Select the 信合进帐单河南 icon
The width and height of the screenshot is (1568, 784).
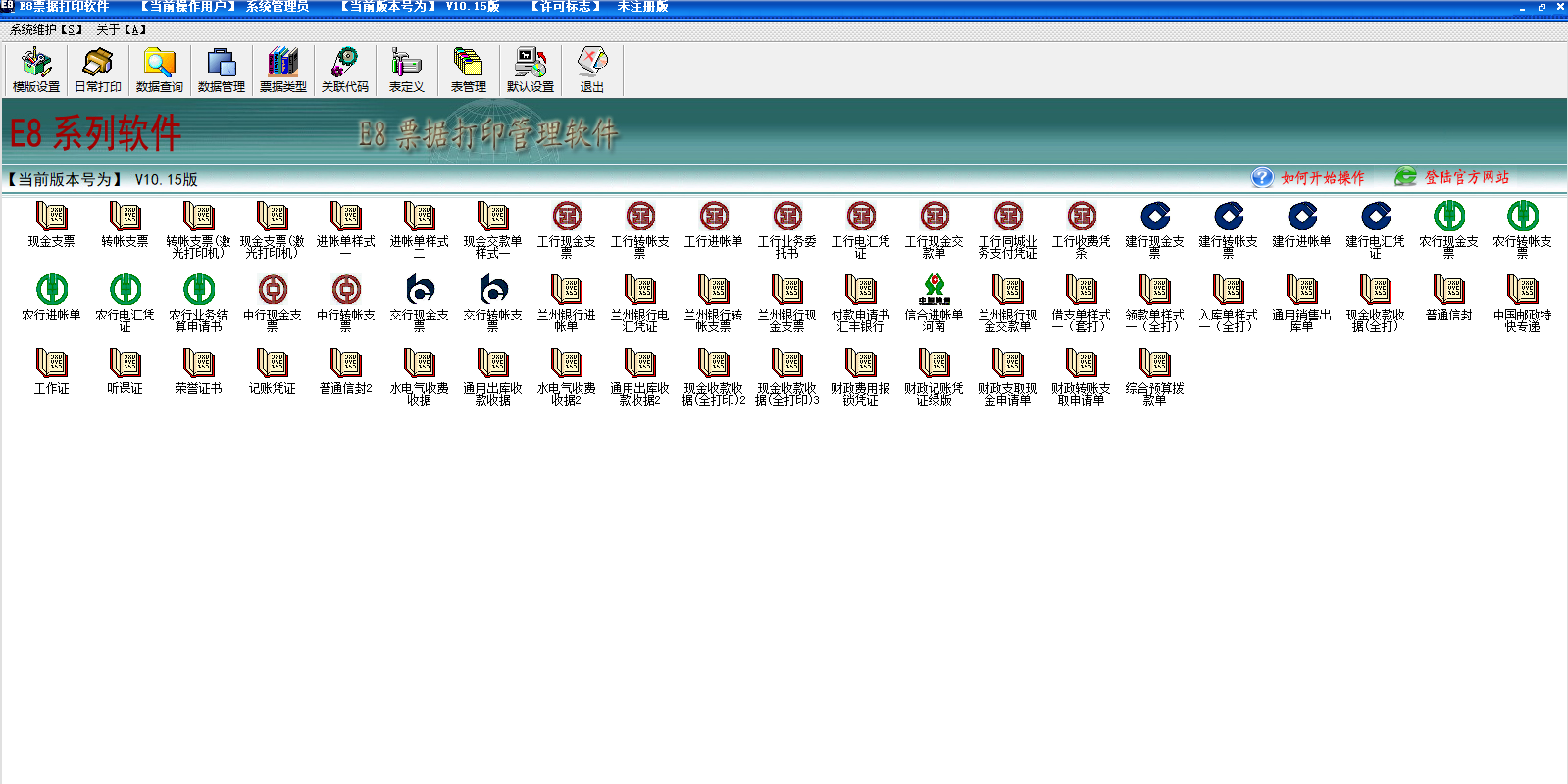[935, 303]
